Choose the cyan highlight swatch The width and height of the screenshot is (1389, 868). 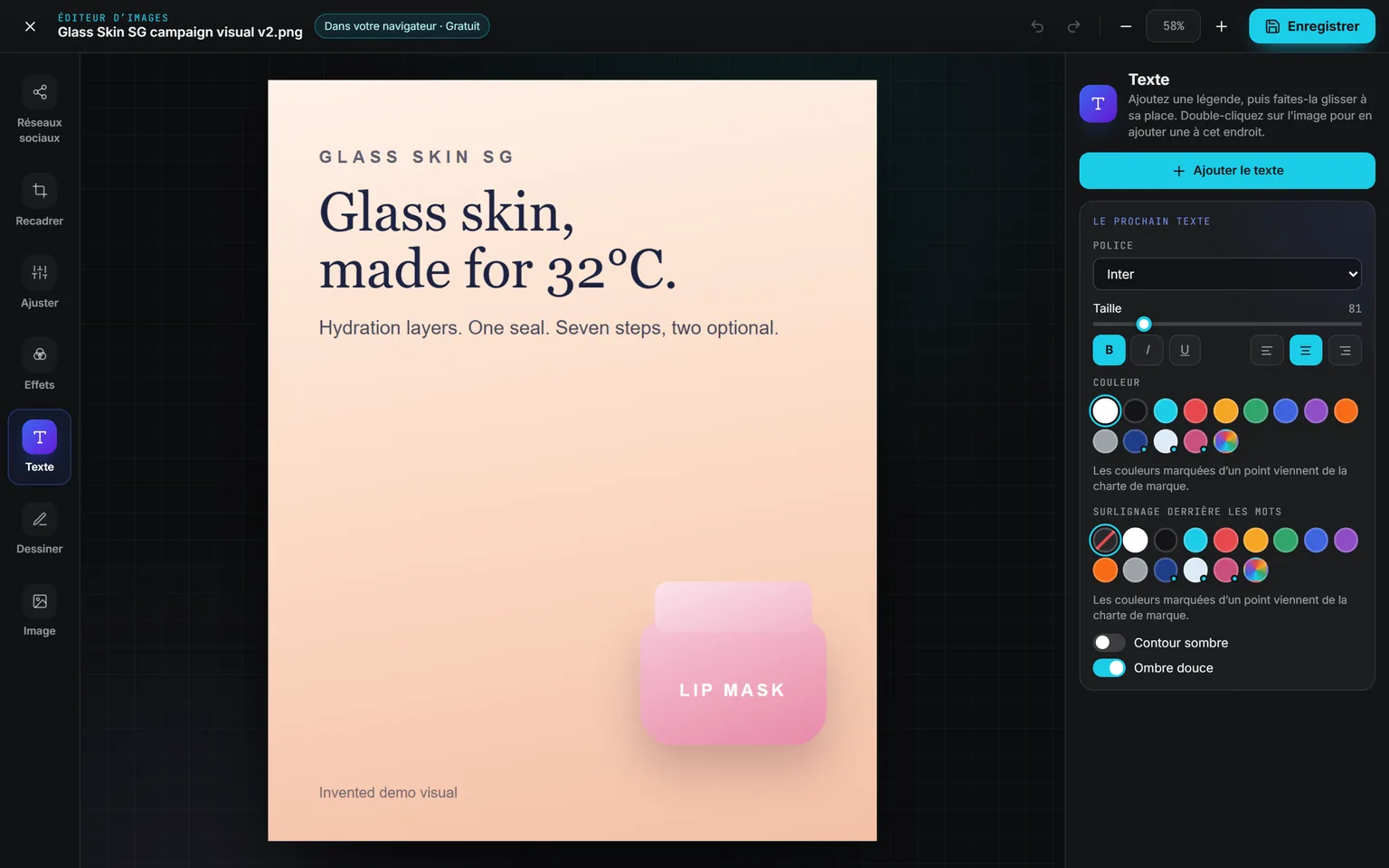(1195, 540)
